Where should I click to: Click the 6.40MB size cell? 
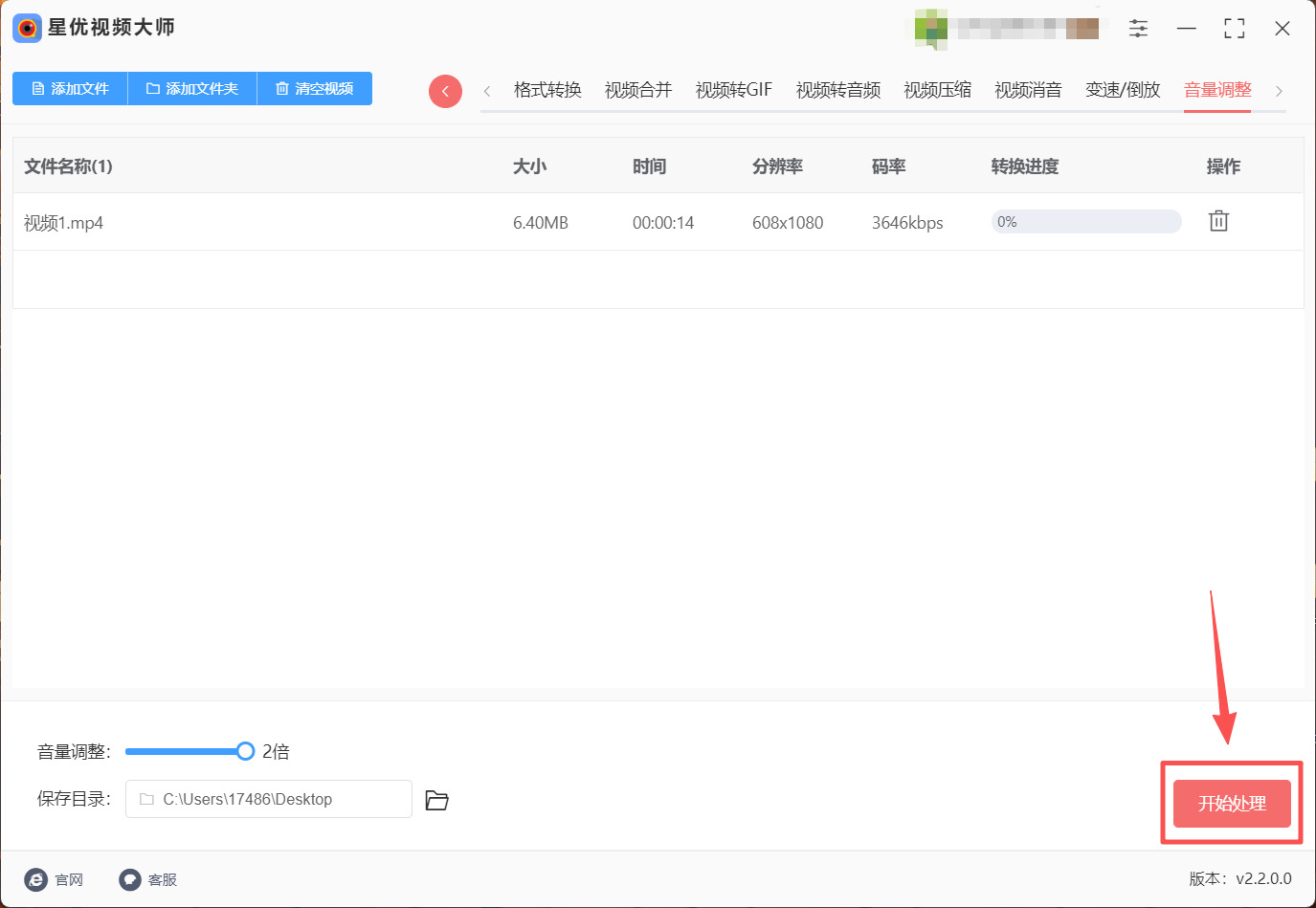click(541, 223)
